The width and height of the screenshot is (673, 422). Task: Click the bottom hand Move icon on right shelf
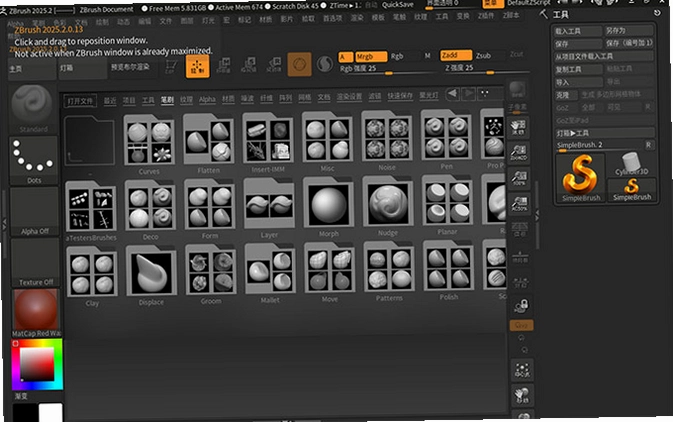(522, 395)
